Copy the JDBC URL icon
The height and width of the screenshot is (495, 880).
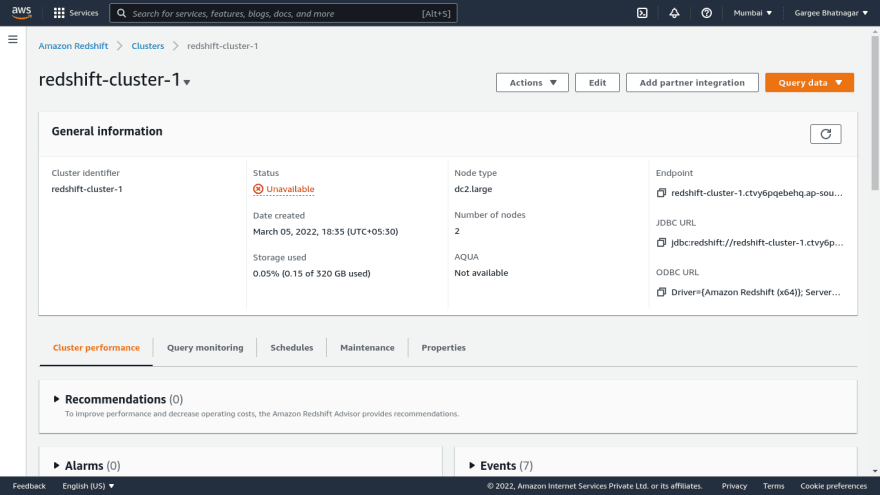[x=661, y=243]
